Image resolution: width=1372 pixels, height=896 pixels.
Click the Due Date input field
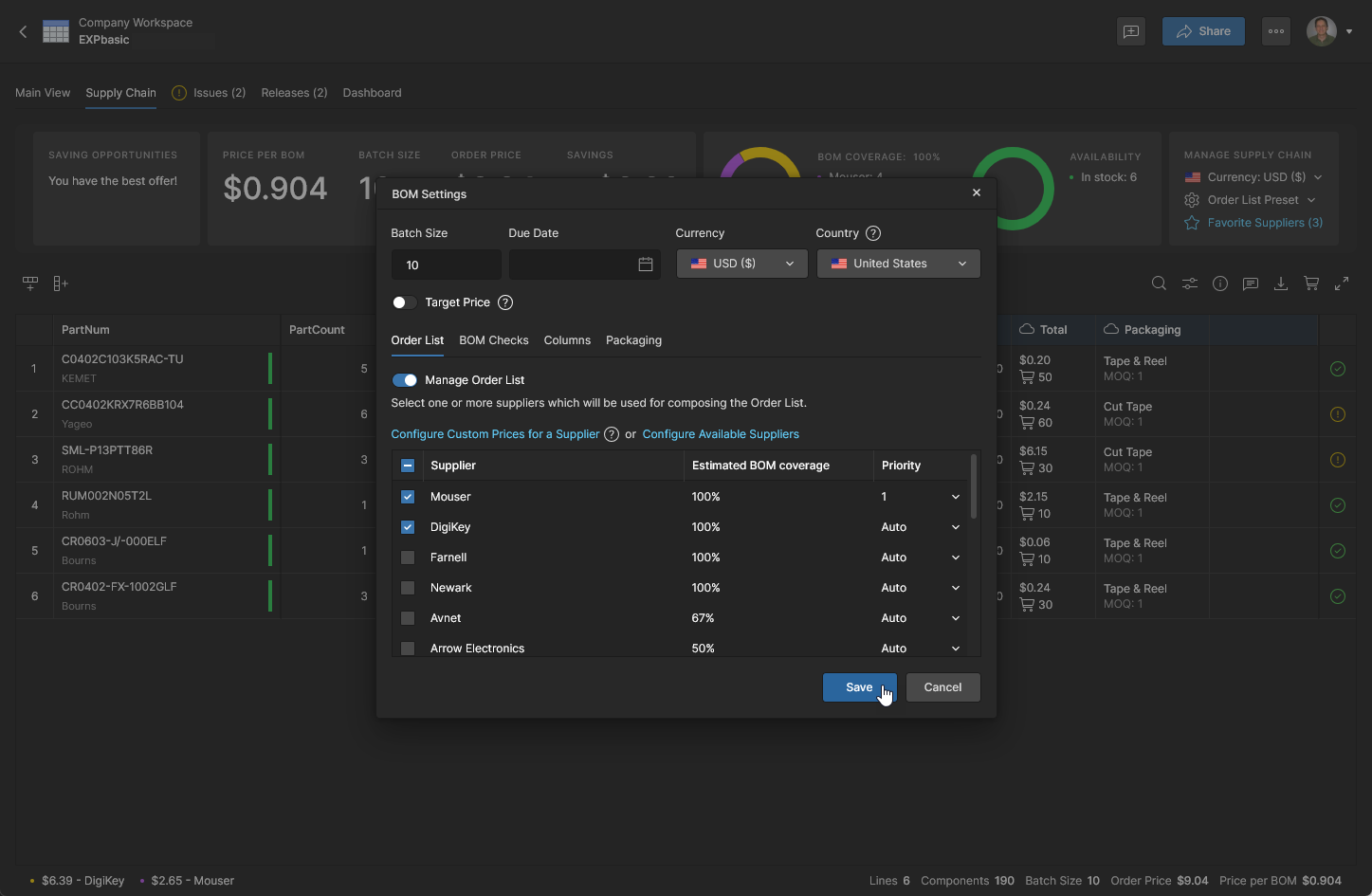585,265
